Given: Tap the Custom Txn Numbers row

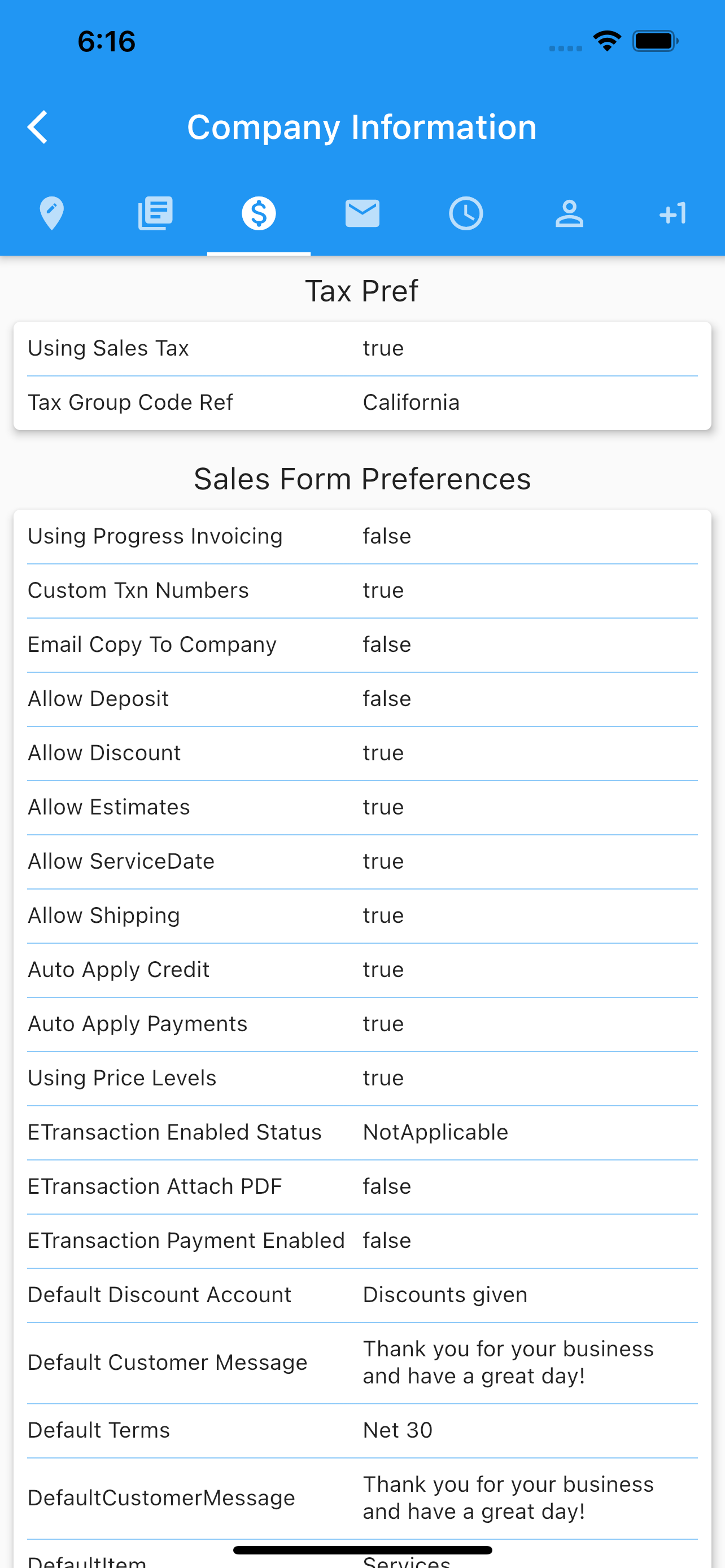Looking at the screenshot, I should coord(362,590).
